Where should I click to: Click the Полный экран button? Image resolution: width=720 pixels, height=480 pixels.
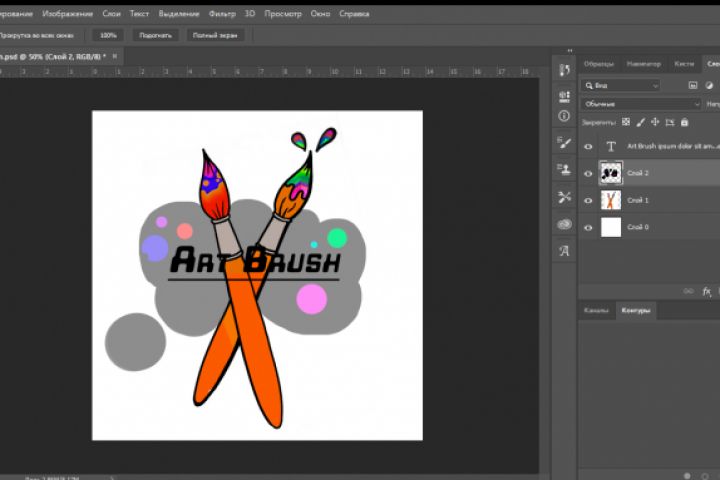[x=212, y=35]
